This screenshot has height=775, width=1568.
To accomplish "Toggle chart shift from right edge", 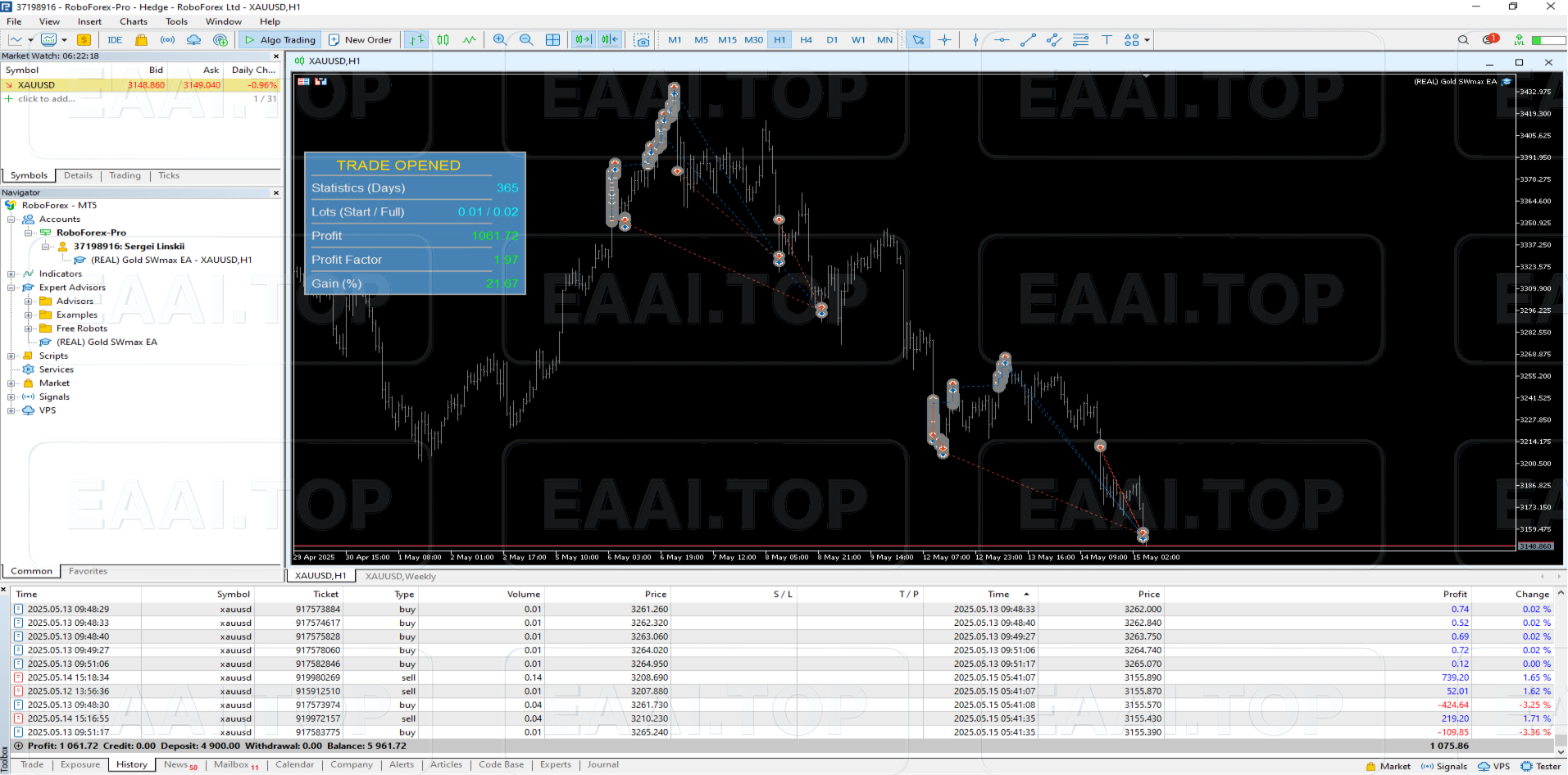I will 610,39.
